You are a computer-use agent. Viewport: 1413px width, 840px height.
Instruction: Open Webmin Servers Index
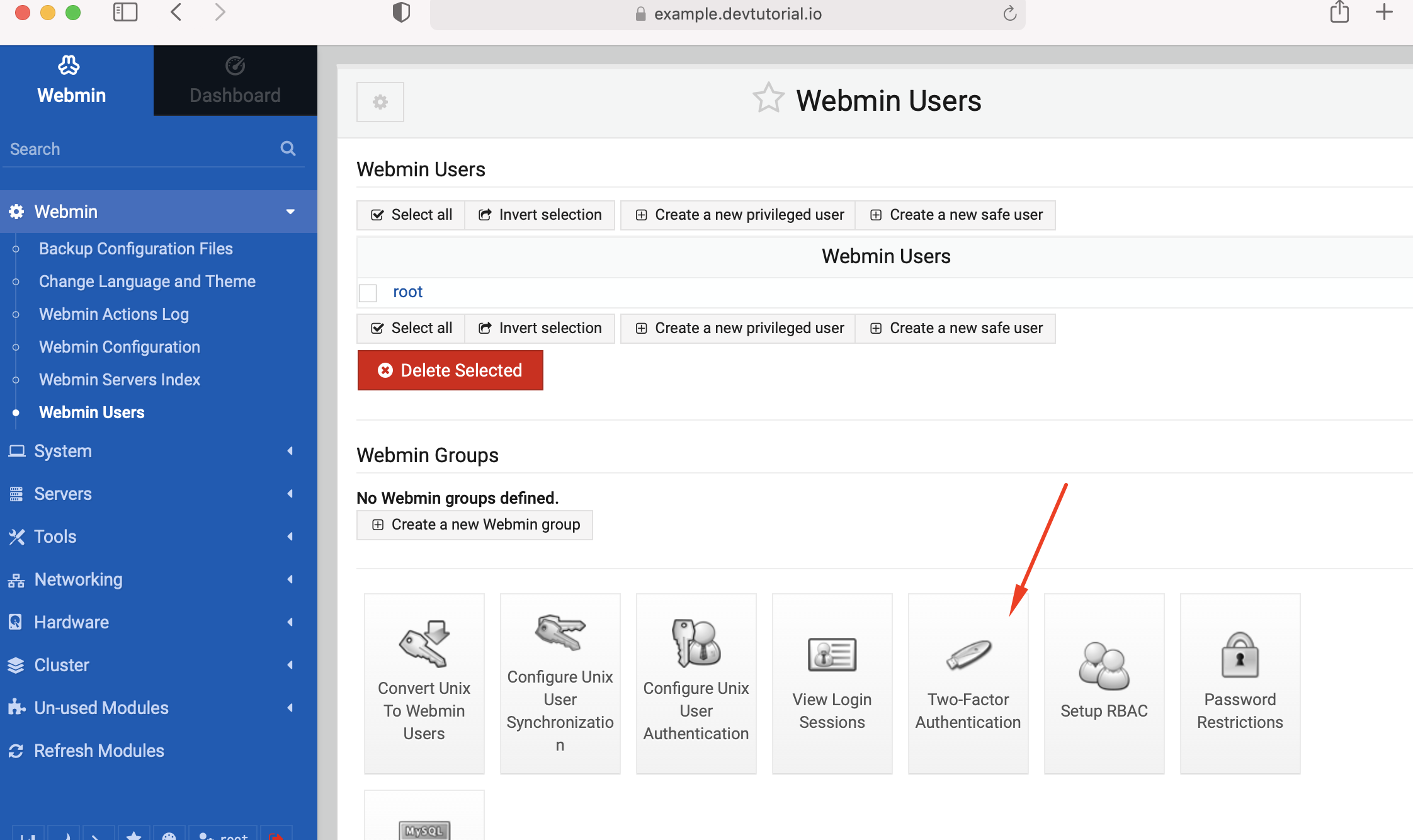pos(120,380)
